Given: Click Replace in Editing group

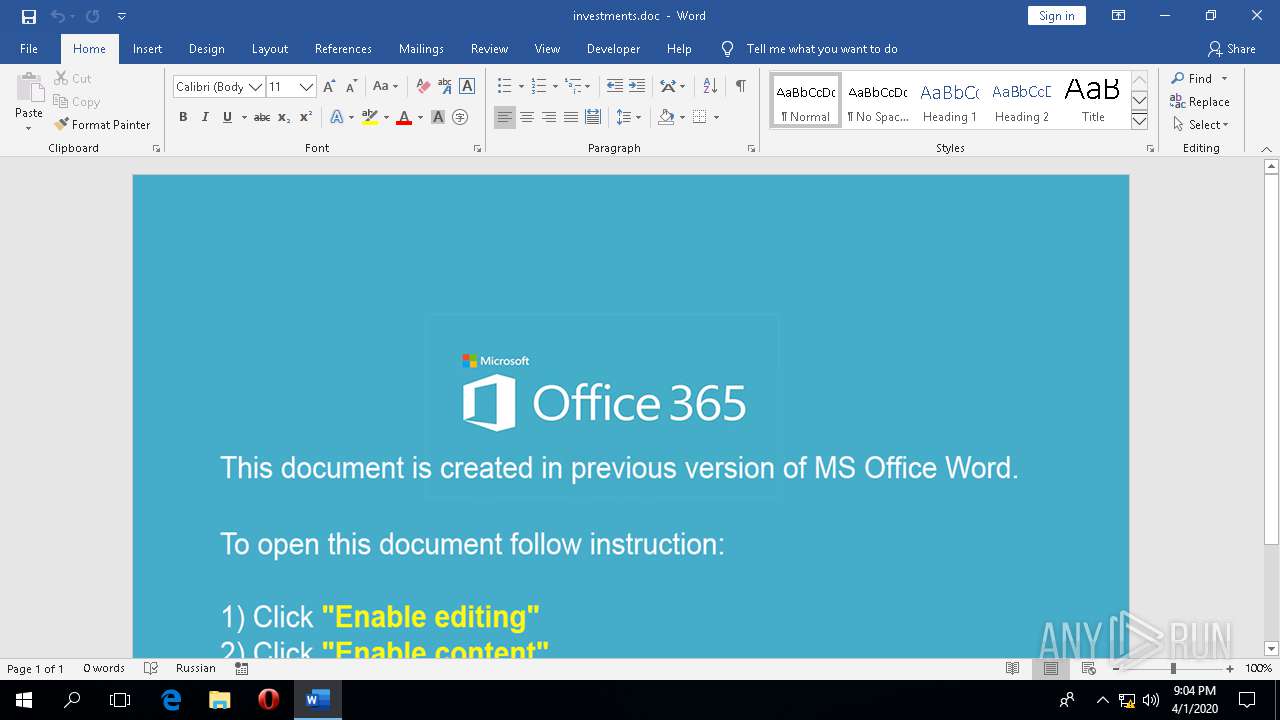Looking at the screenshot, I should pos(1200,102).
